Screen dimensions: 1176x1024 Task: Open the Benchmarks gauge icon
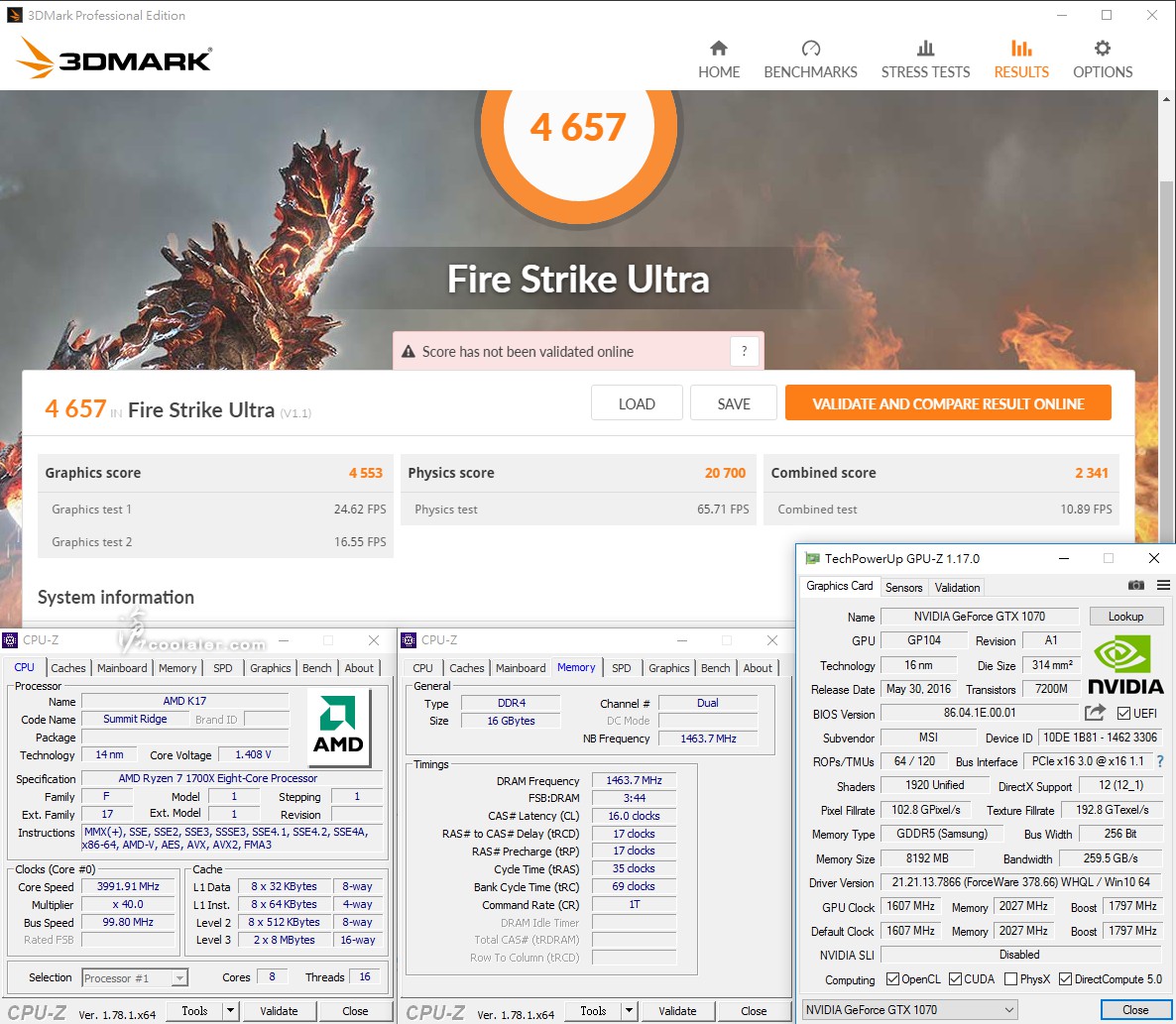click(x=811, y=49)
